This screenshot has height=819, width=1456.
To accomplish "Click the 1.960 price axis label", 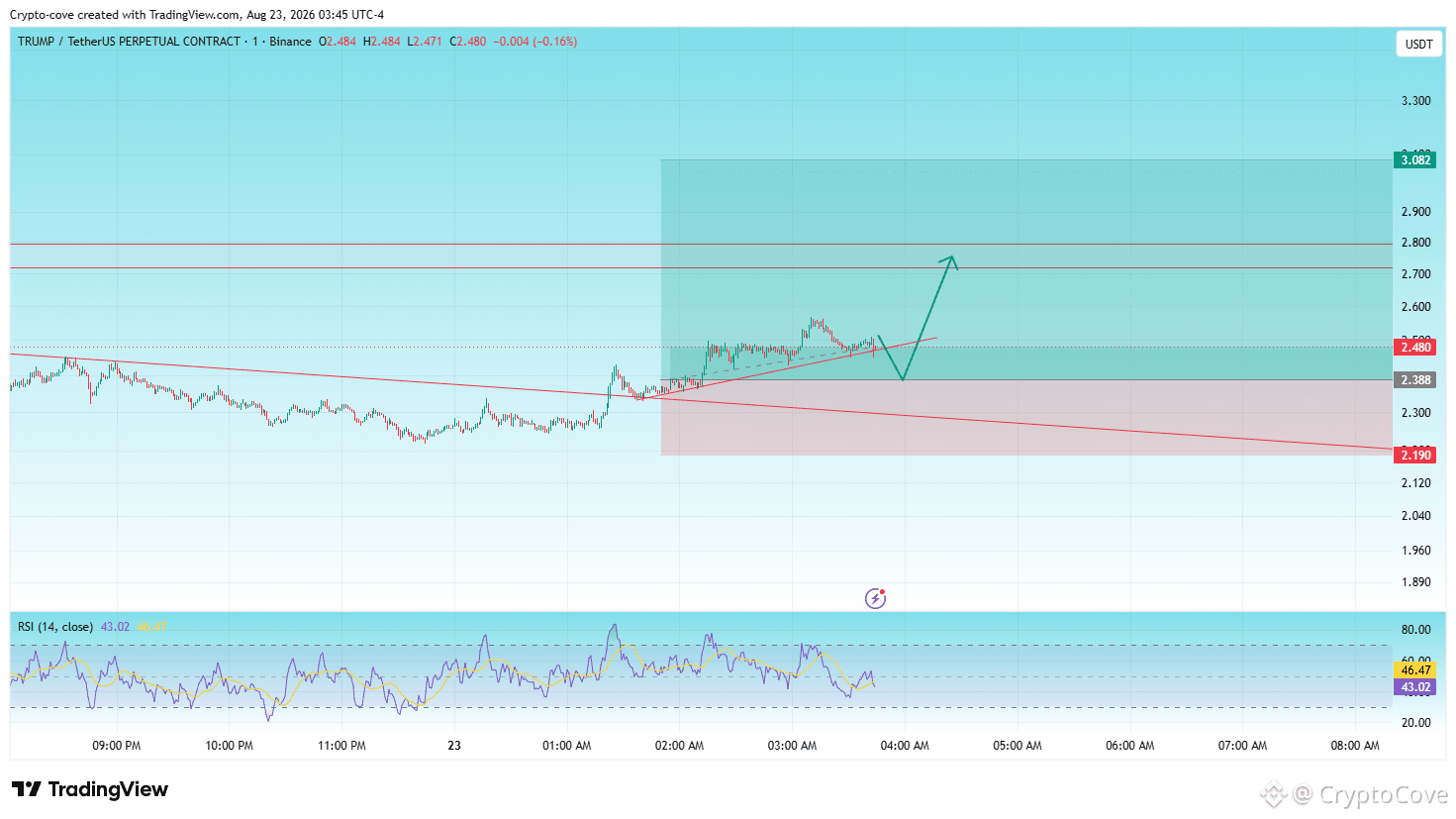I will coord(1415,551).
